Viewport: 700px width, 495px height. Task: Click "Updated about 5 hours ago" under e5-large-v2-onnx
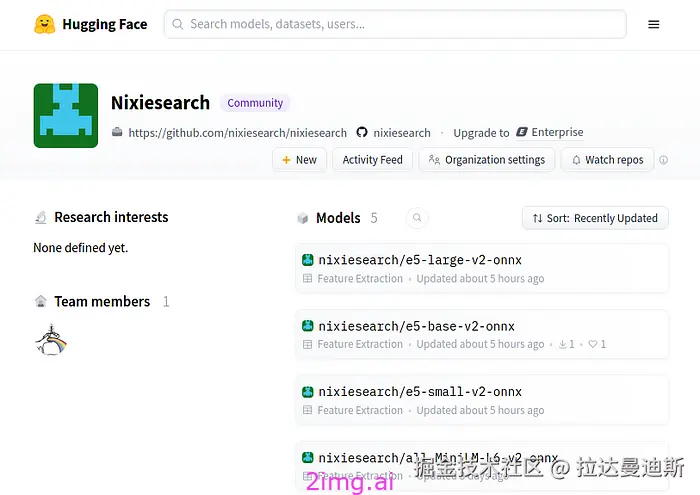pos(480,279)
